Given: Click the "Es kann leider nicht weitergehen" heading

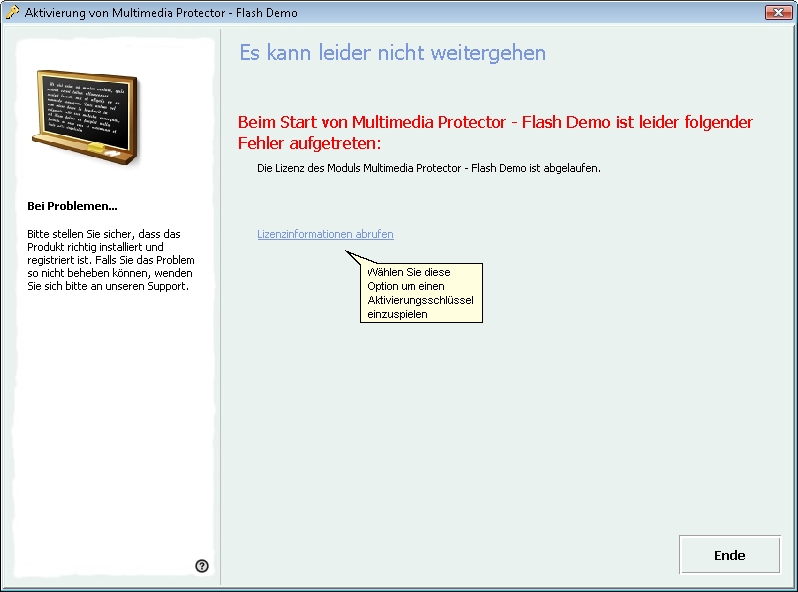Looking at the screenshot, I should [x=392, y=53].
